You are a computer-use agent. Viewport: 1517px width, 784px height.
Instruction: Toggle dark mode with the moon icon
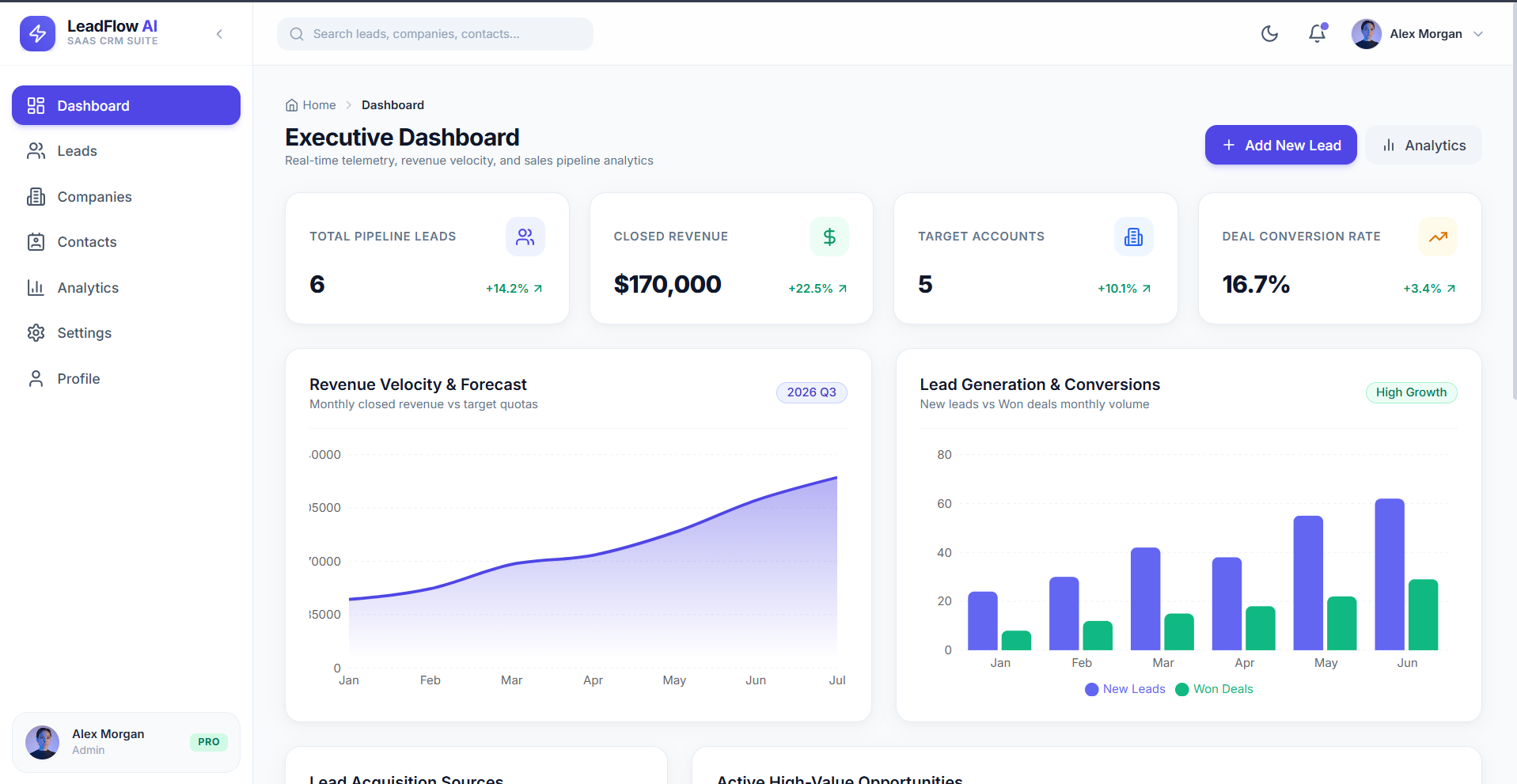pos(1269,33)
